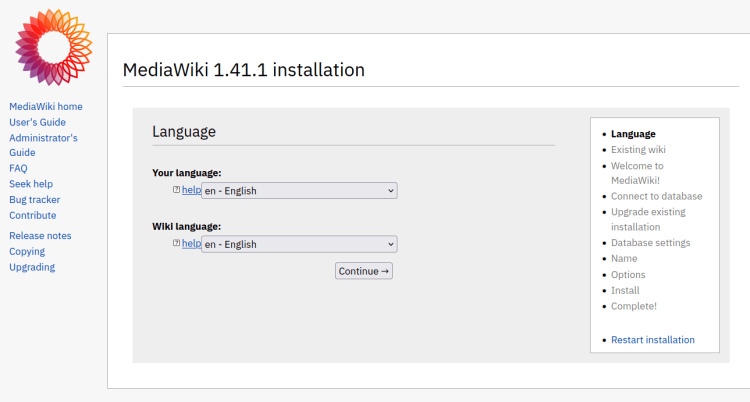Go to MediaWiki home in sidebar
Image resolution: width=750 pixels, height=402 pixels.
[46, 106]
